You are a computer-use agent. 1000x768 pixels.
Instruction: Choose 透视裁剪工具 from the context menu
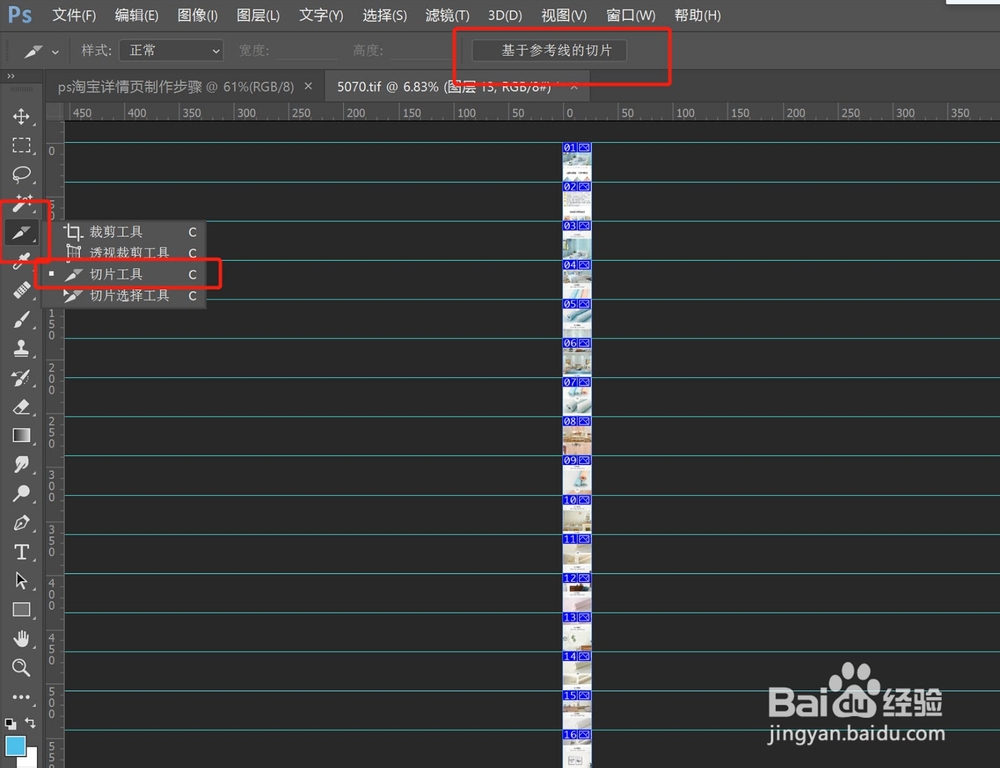click(117, 252)
